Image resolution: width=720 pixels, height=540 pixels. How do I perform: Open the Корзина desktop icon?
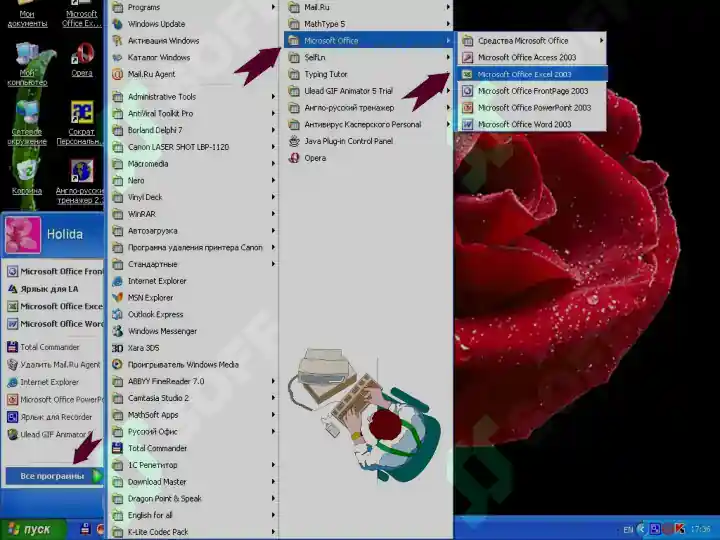(27, 178)
